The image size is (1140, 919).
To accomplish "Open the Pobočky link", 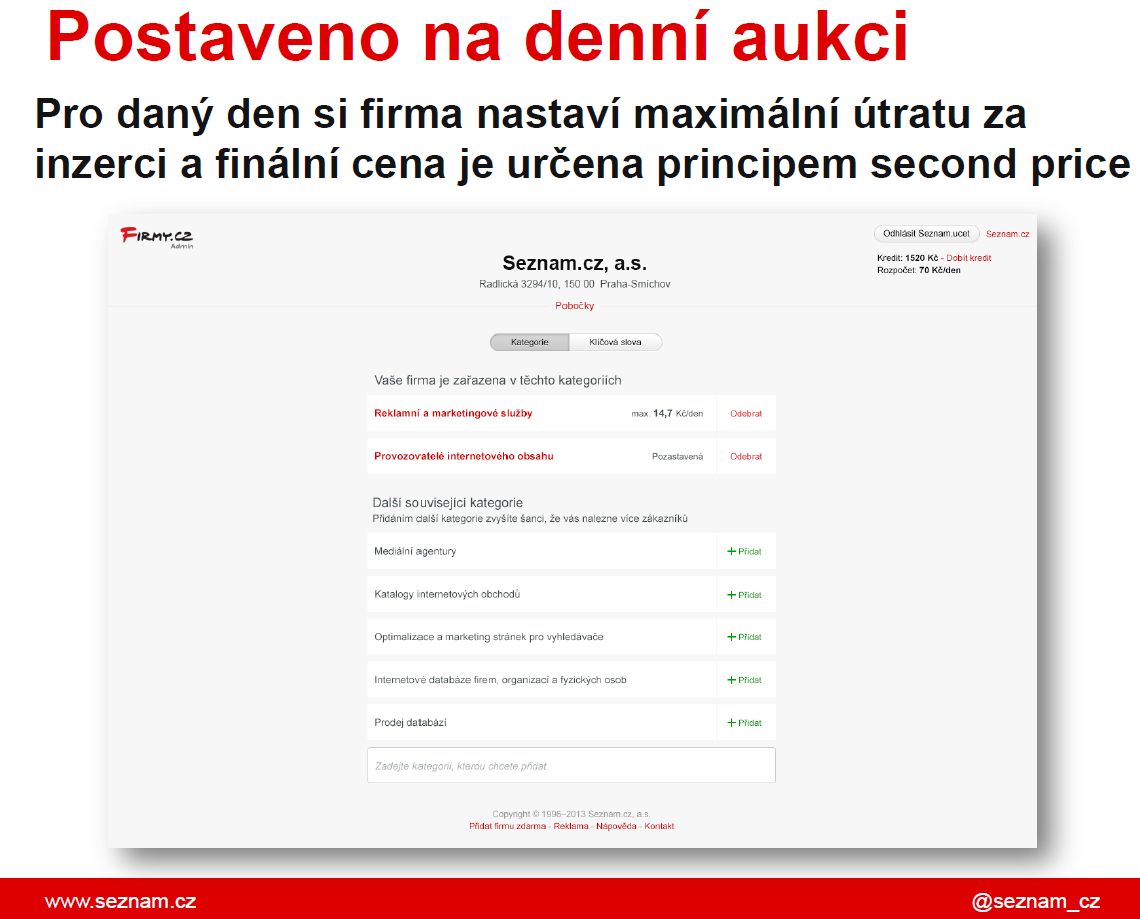I will [x=574, y=305].
